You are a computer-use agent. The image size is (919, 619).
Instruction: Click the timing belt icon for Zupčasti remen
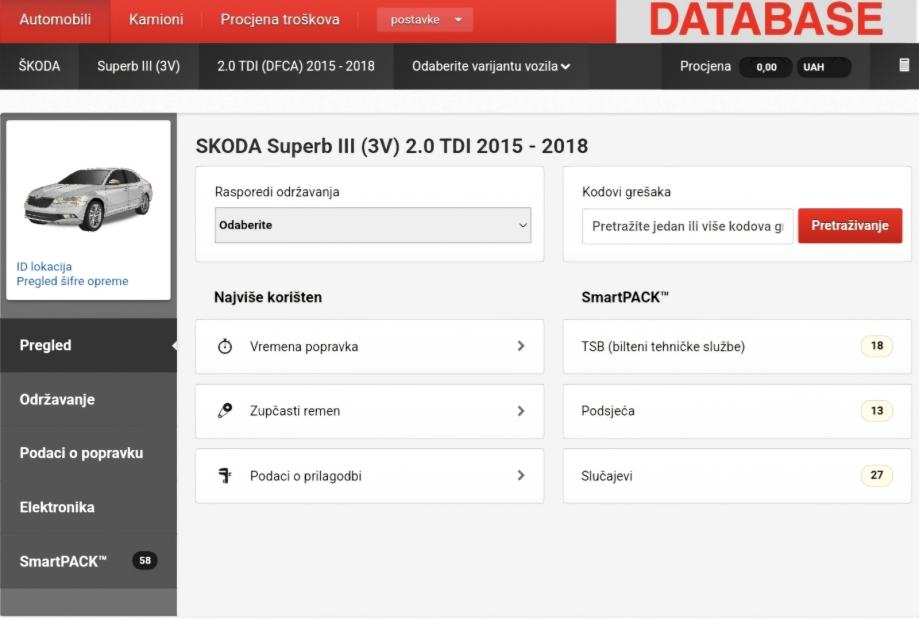(224, 411)
